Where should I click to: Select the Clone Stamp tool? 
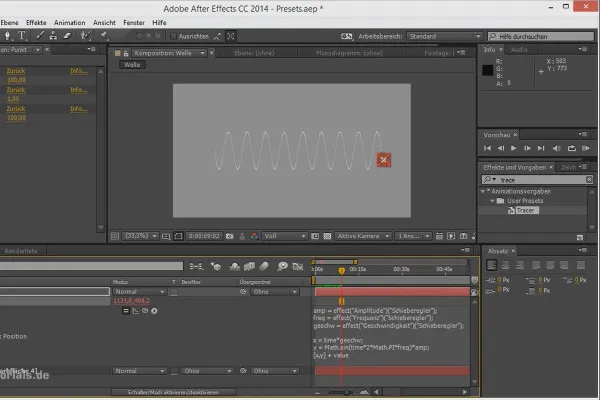pos(53,36)
